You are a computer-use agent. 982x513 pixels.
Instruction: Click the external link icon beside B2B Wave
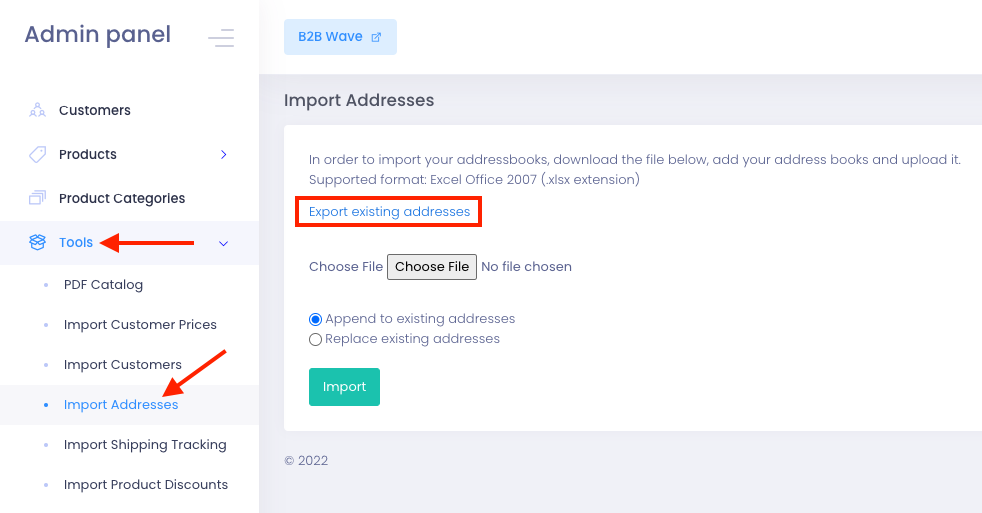coord(376,37)
